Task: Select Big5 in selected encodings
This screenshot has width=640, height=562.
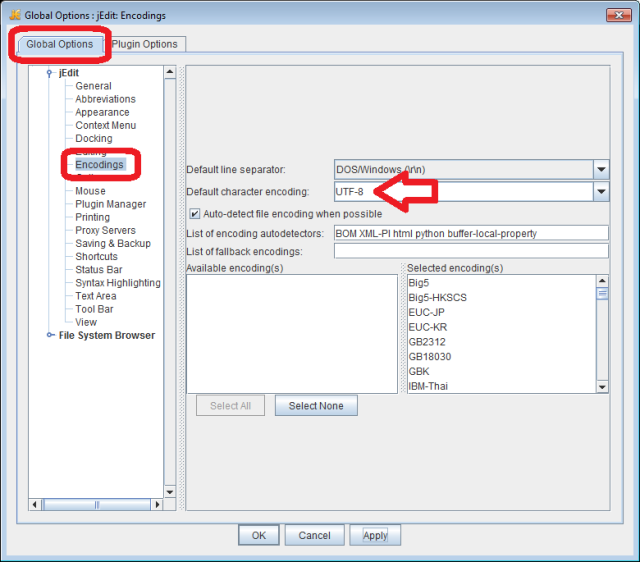Action: [x=502, y=283]
